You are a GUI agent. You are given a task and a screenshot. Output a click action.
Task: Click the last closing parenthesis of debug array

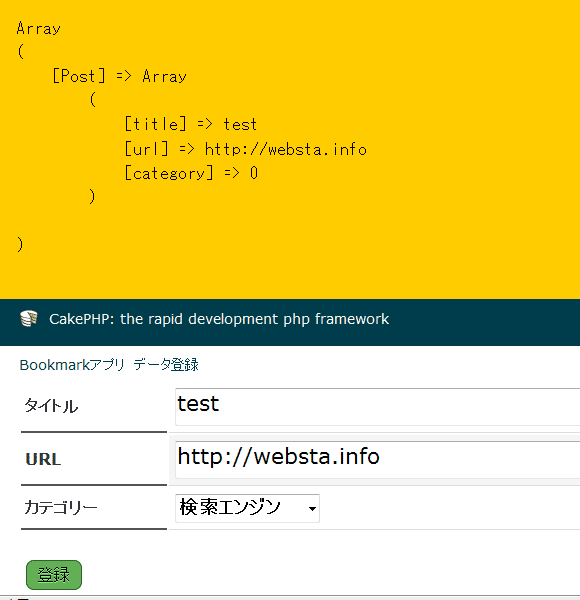click(20, 244)
